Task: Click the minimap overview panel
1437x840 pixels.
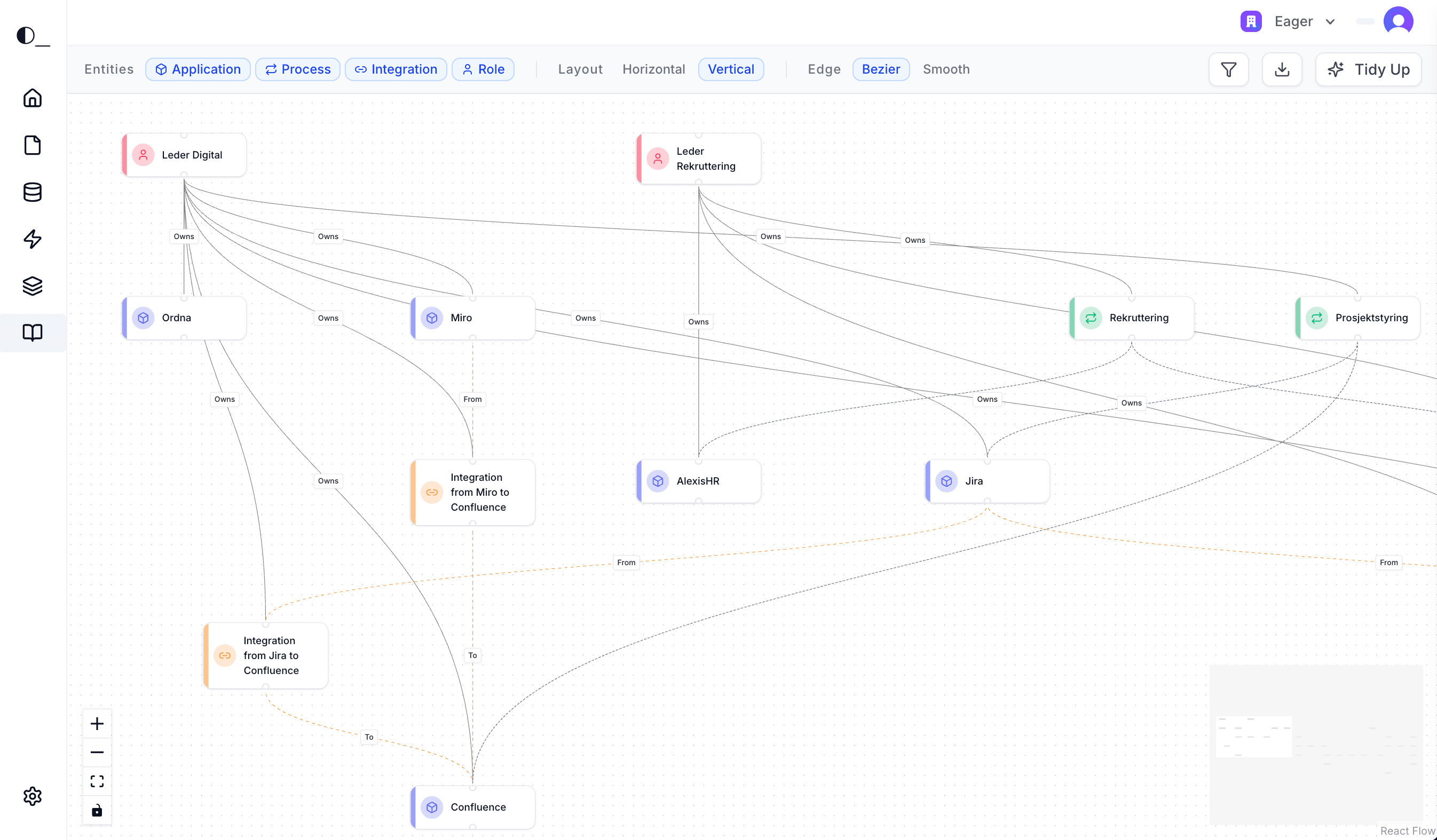Action: 1316,744
